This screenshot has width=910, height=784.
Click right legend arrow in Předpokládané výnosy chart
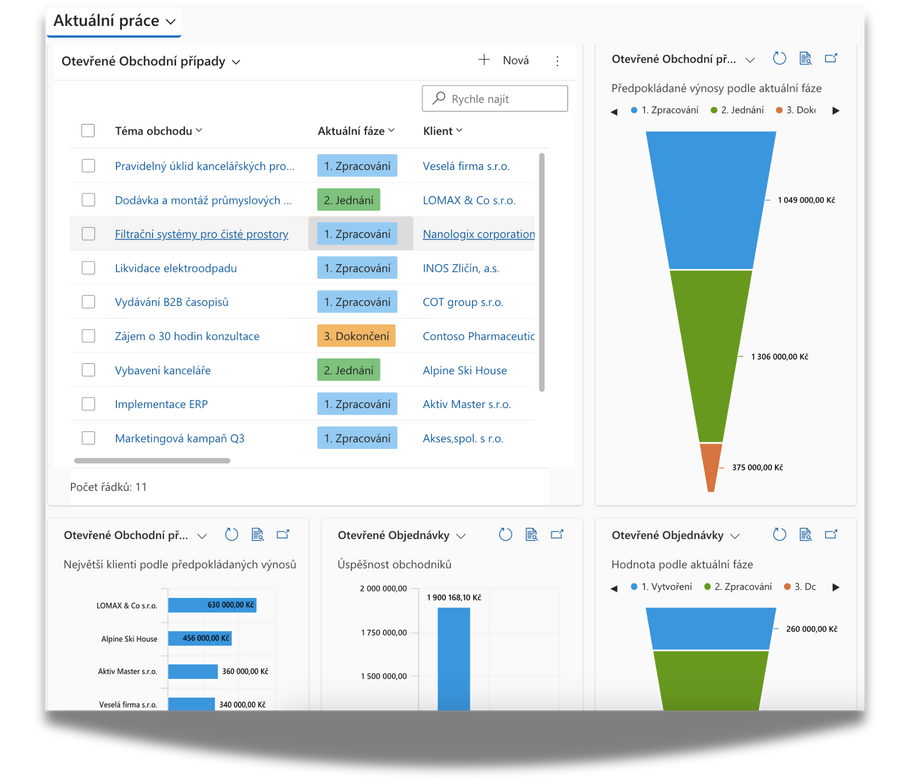(x=836, y=111)
